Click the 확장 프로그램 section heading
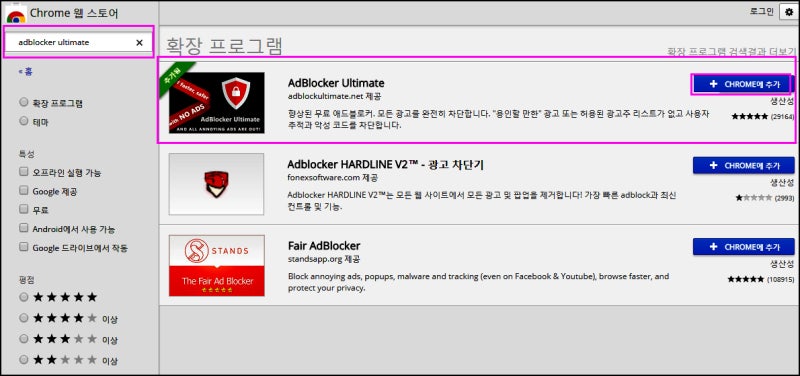The image size is (800, 376). 223,45
